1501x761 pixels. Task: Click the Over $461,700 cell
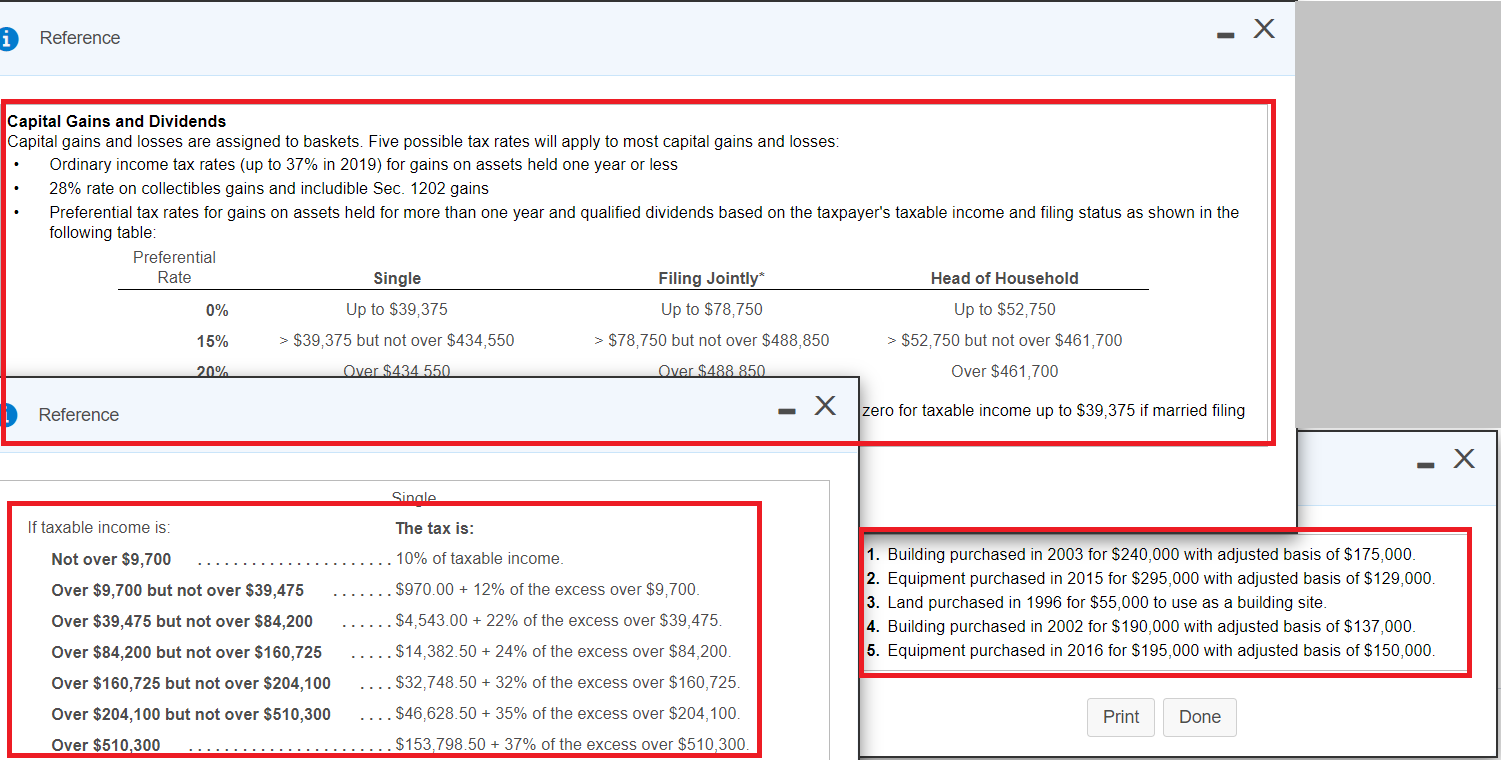pos(1005,372)
